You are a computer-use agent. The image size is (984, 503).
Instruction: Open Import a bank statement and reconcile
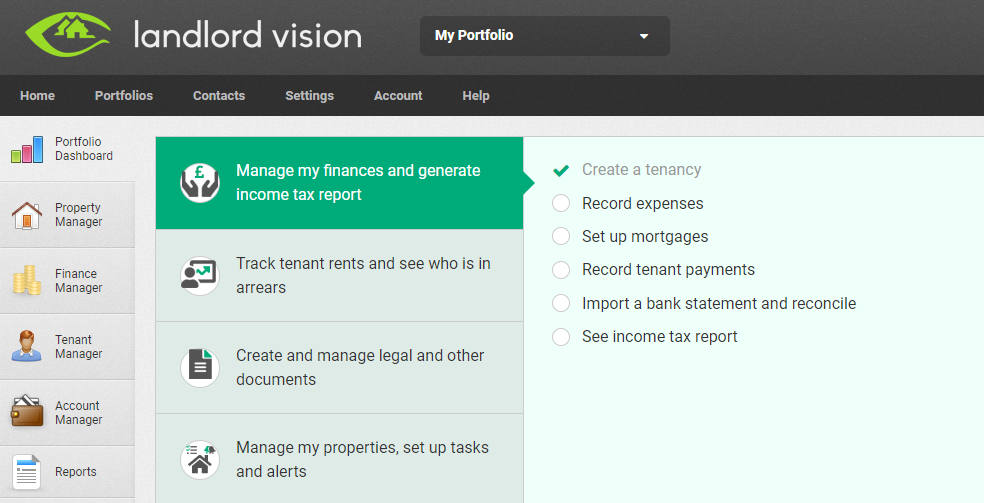point(718,303)
